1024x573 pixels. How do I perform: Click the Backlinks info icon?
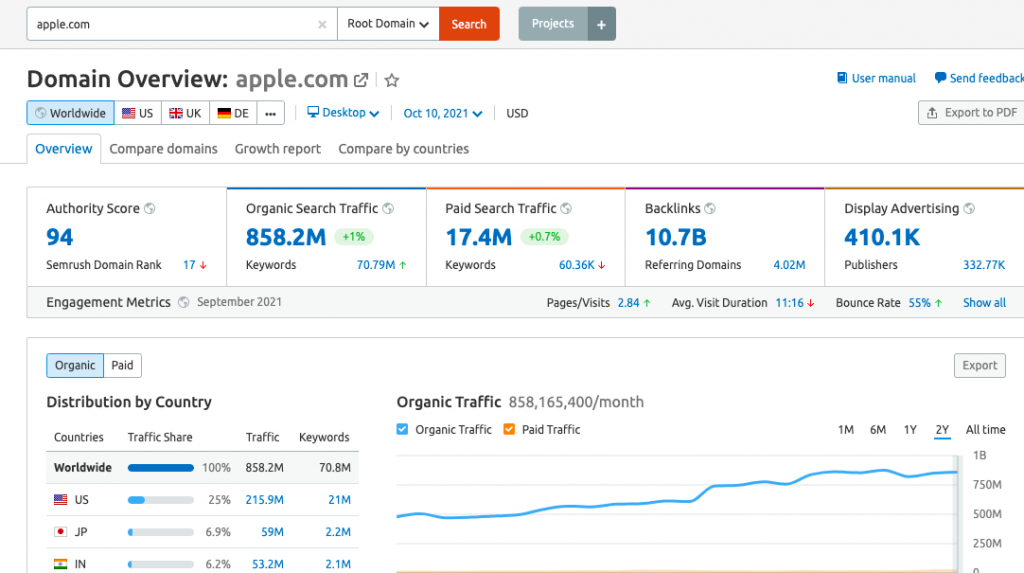710,208
